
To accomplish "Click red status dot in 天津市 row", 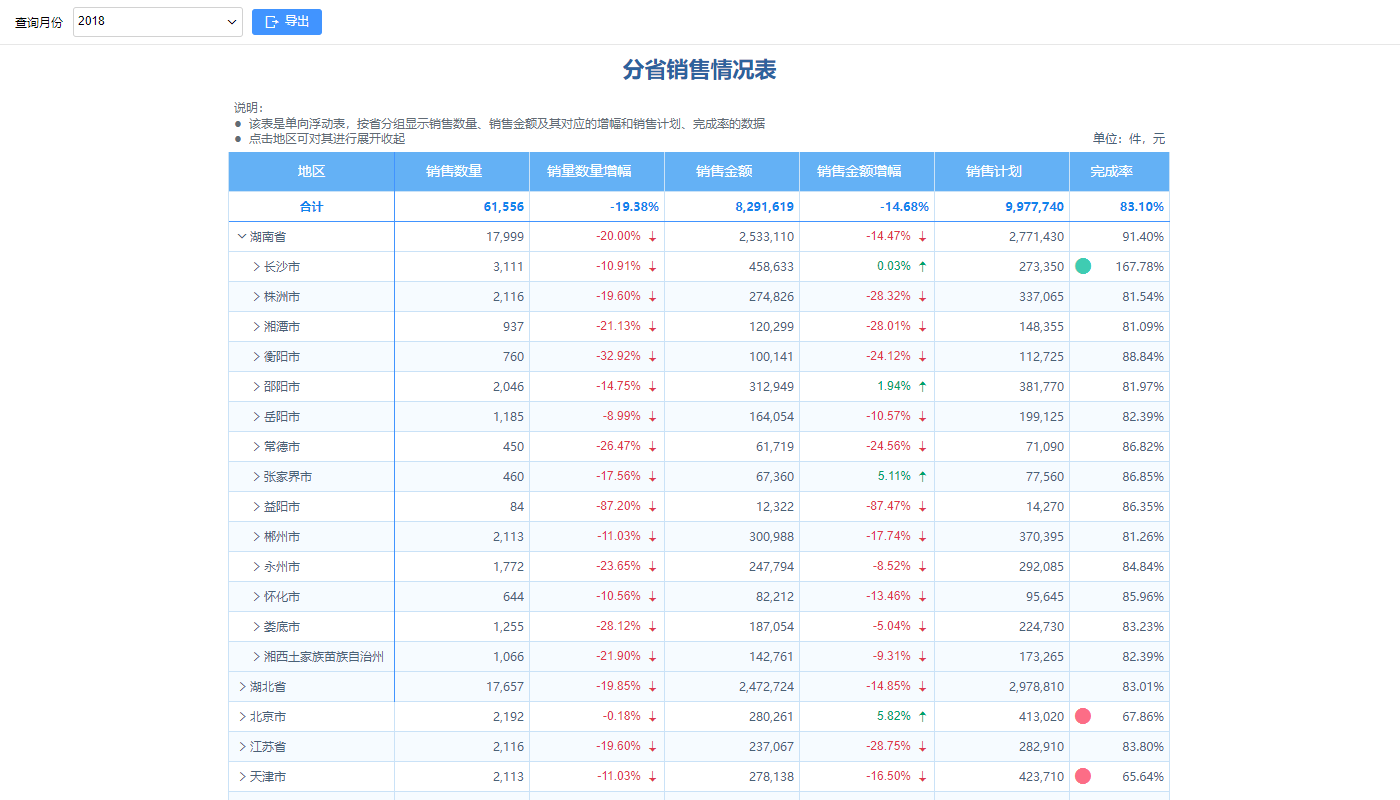I will tap(1083, 776).
